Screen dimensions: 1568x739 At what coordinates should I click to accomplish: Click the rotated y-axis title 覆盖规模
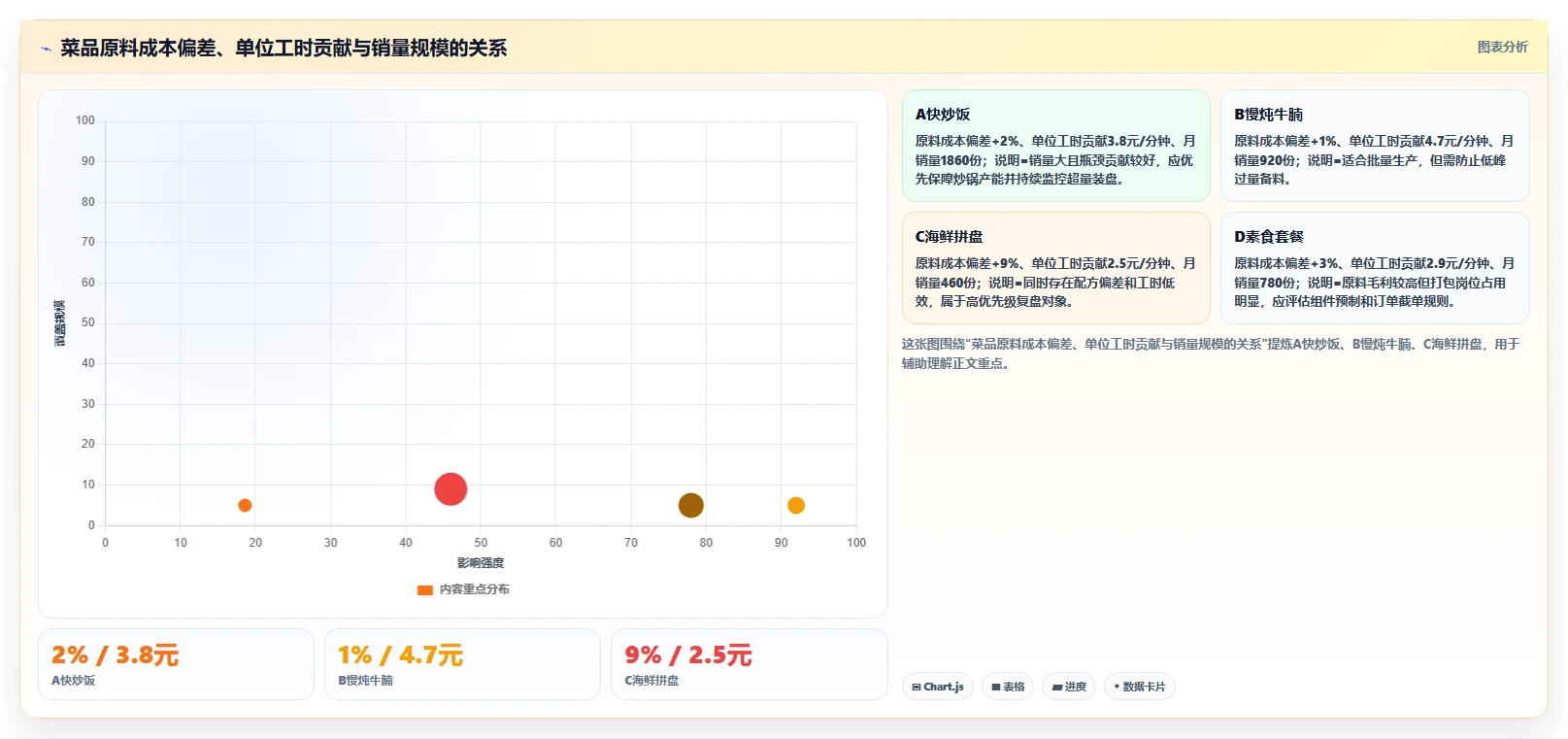pos(60,323)
